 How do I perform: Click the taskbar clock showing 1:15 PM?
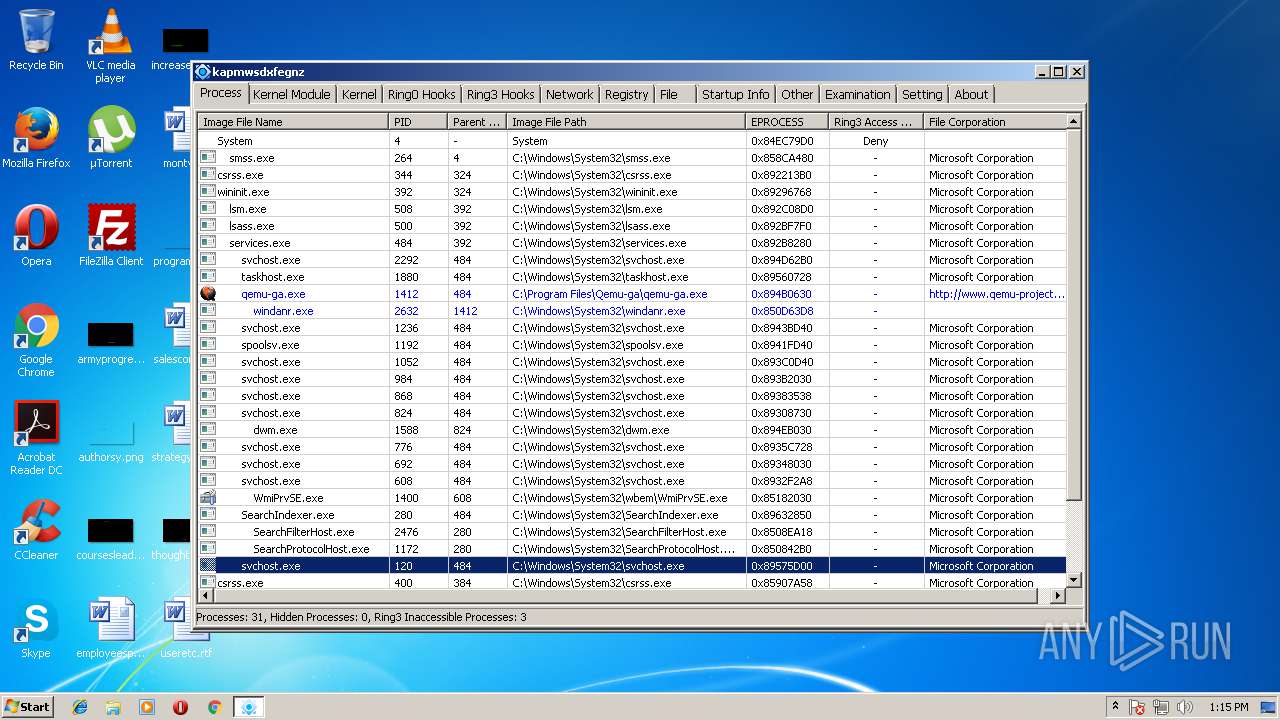(x=1228, y=707)
